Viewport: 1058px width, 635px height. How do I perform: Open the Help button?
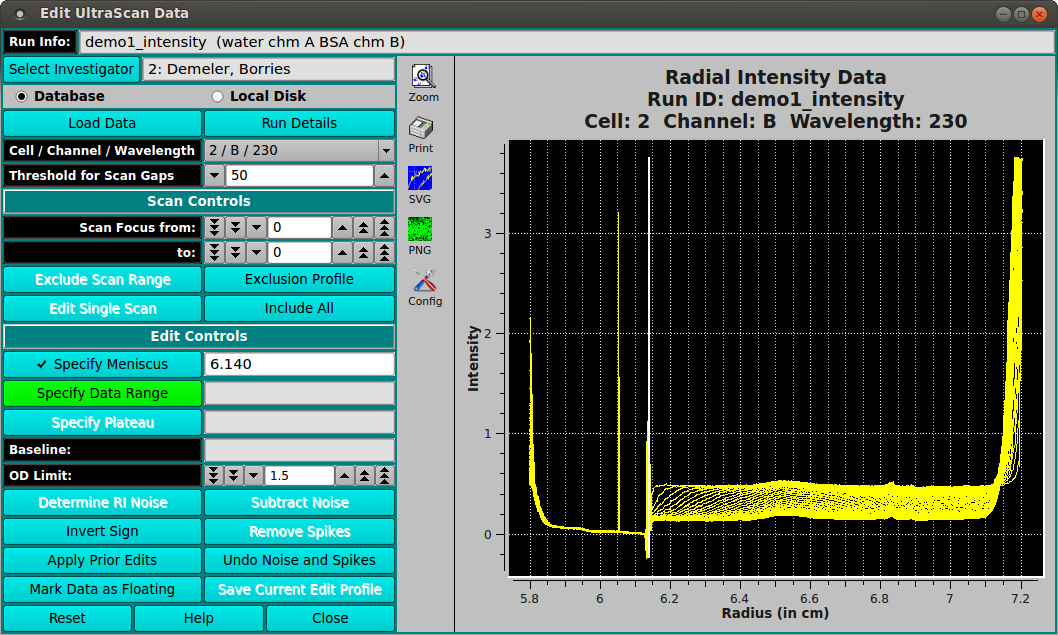198,618
